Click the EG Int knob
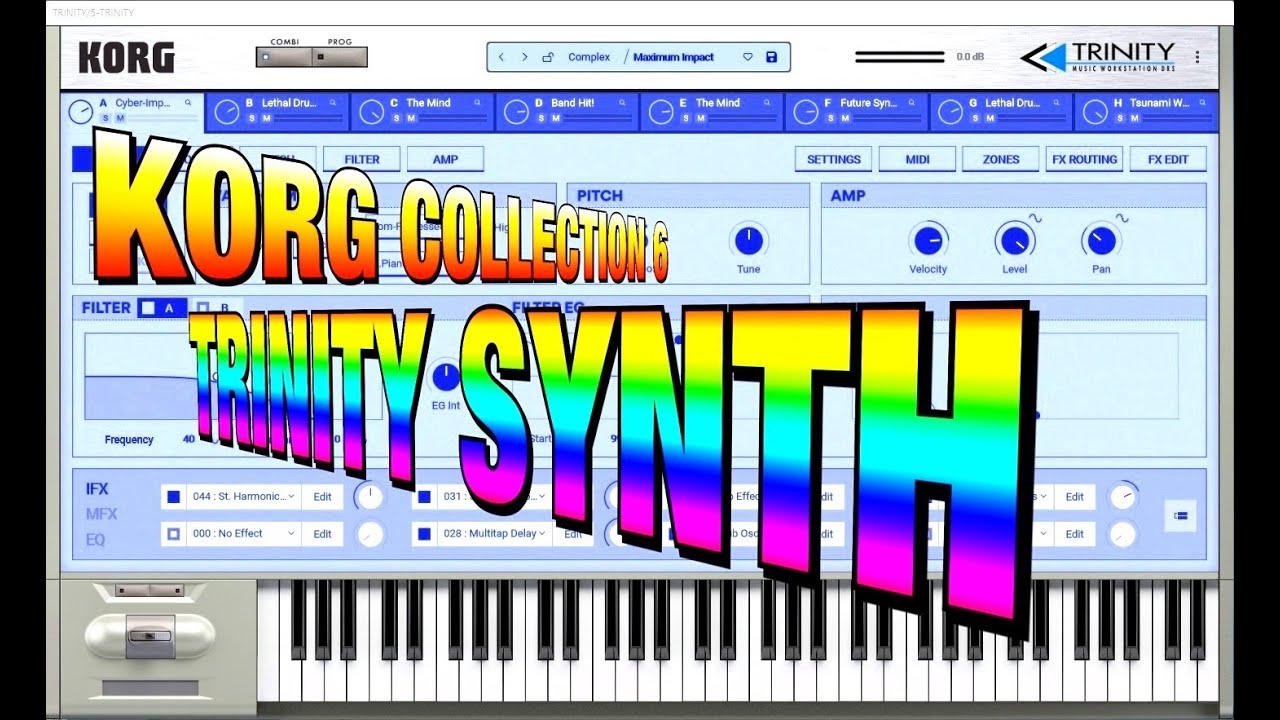The width and height of the screenshot is (1280, 720). [x=445, y=376]
